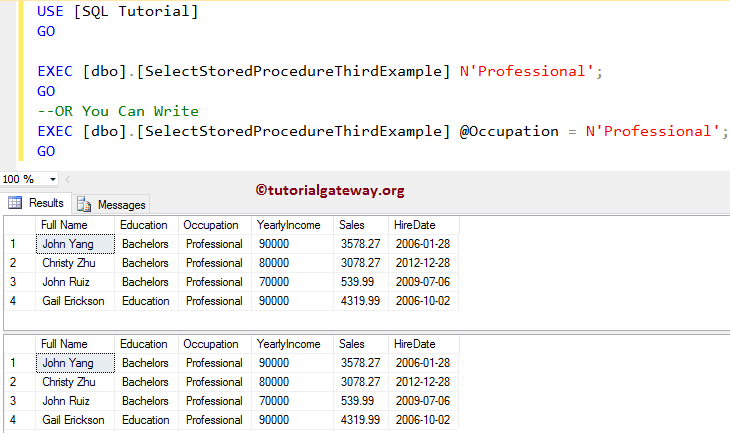Click the scroll-left arrow beside the zoom box
Screen dimensions: 730x433
68,179
